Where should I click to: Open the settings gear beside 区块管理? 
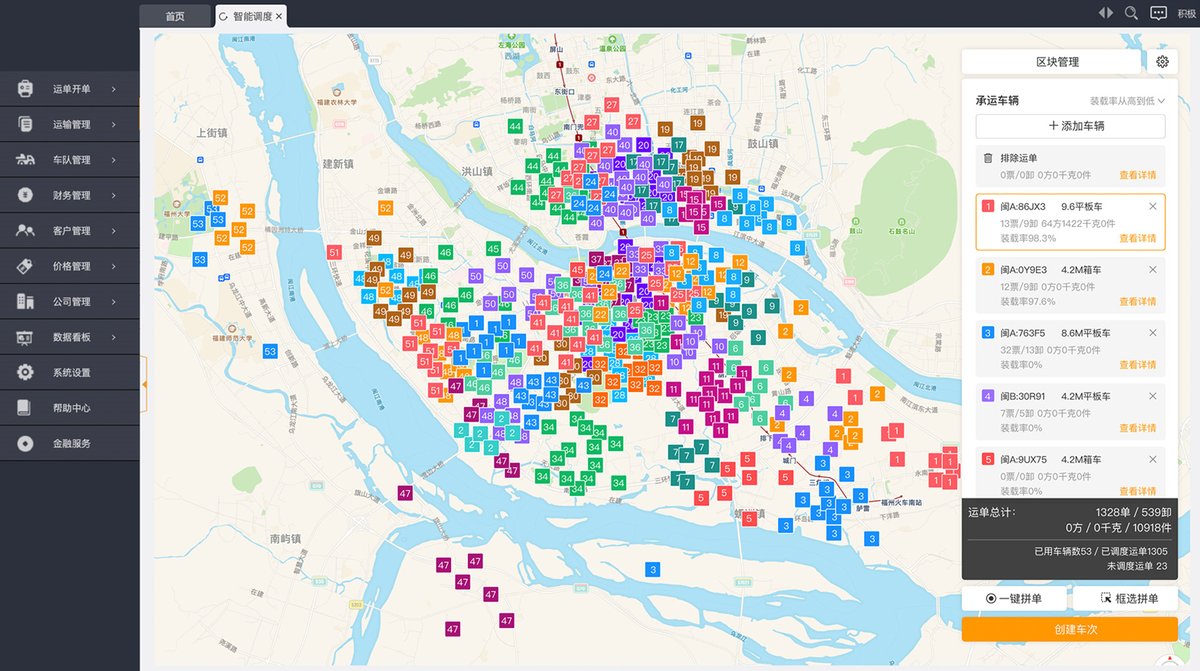1162,62
